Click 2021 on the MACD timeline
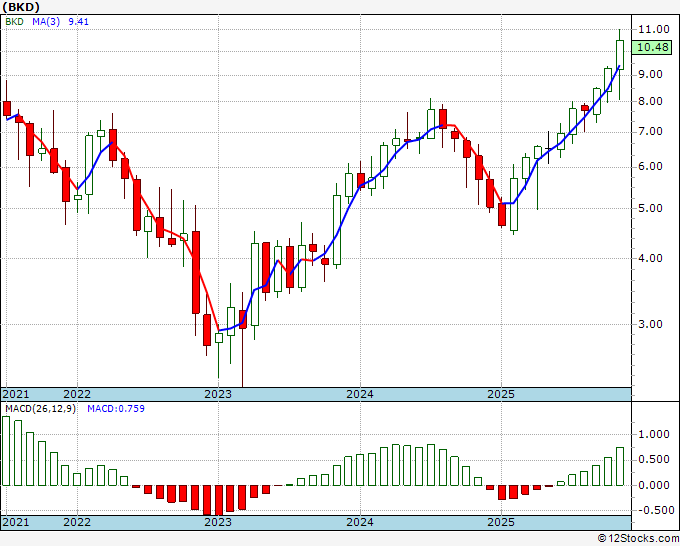This screenshot has height=546, width=680. point(16,522)
